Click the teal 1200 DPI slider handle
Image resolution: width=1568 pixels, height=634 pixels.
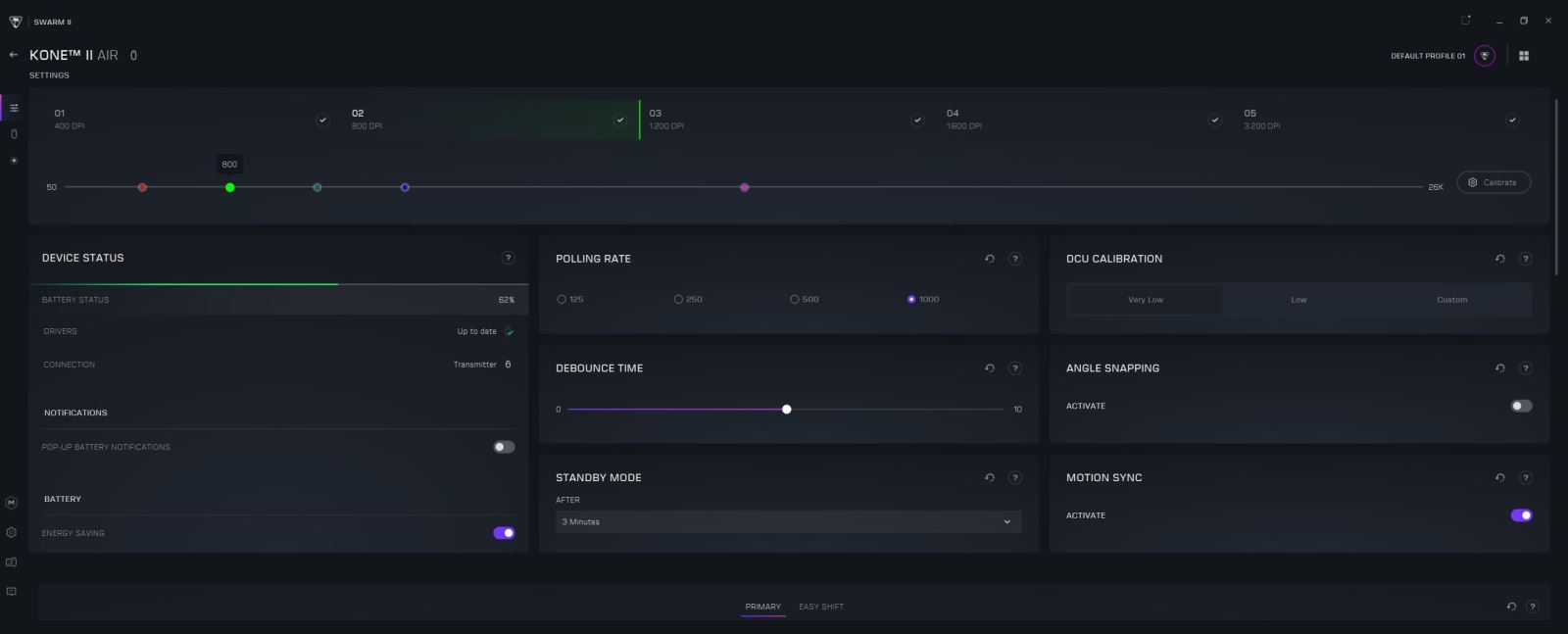coord(318,187)
